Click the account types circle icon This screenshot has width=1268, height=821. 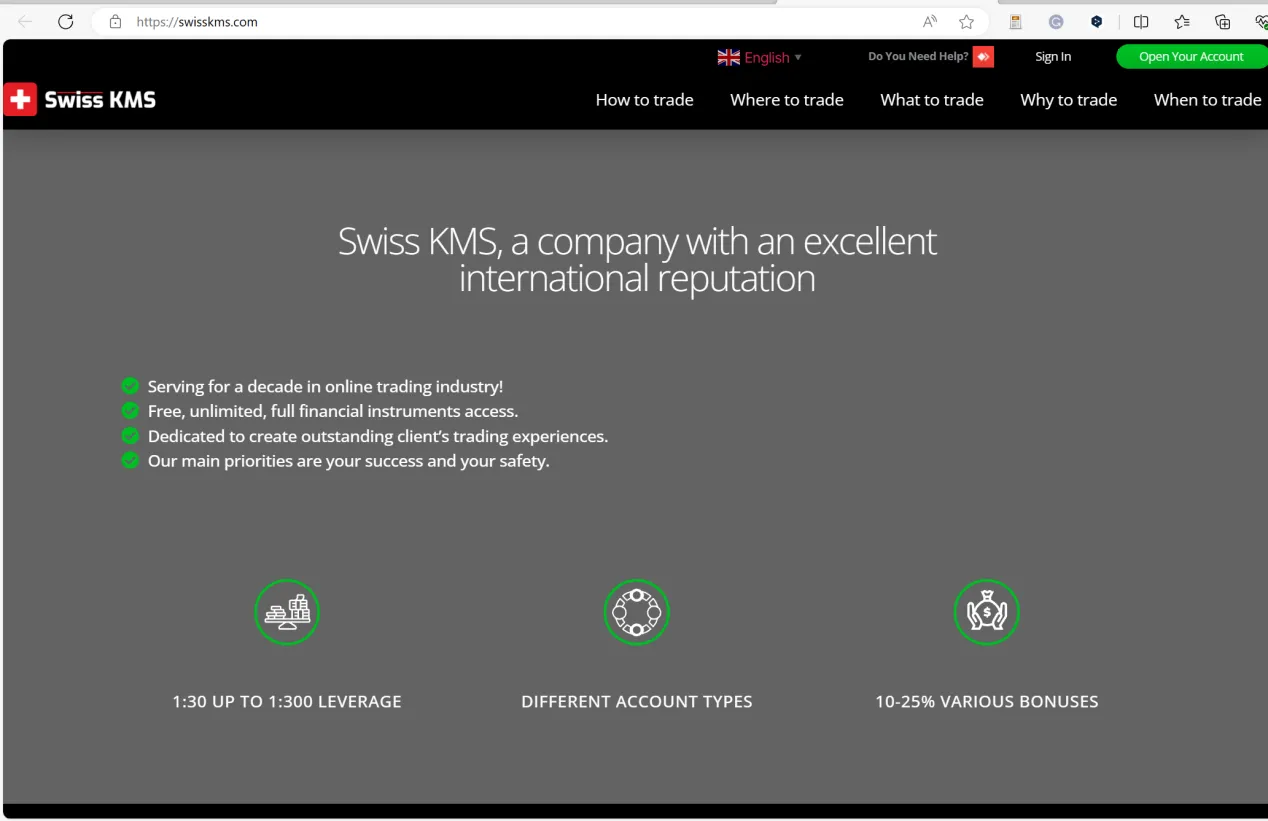pos(636,612)
